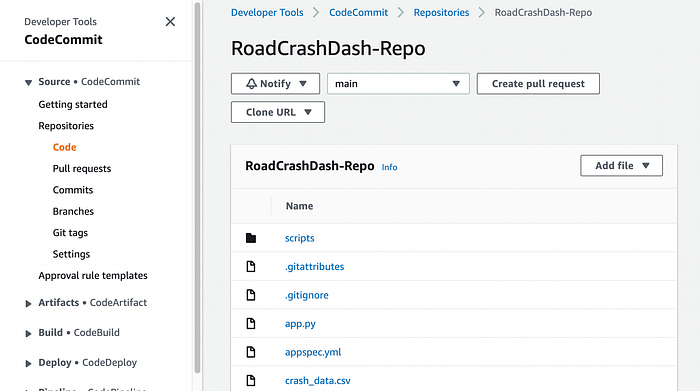Click the file icon beside .gitignore
The image size is (700, 391).
point(251,295)
